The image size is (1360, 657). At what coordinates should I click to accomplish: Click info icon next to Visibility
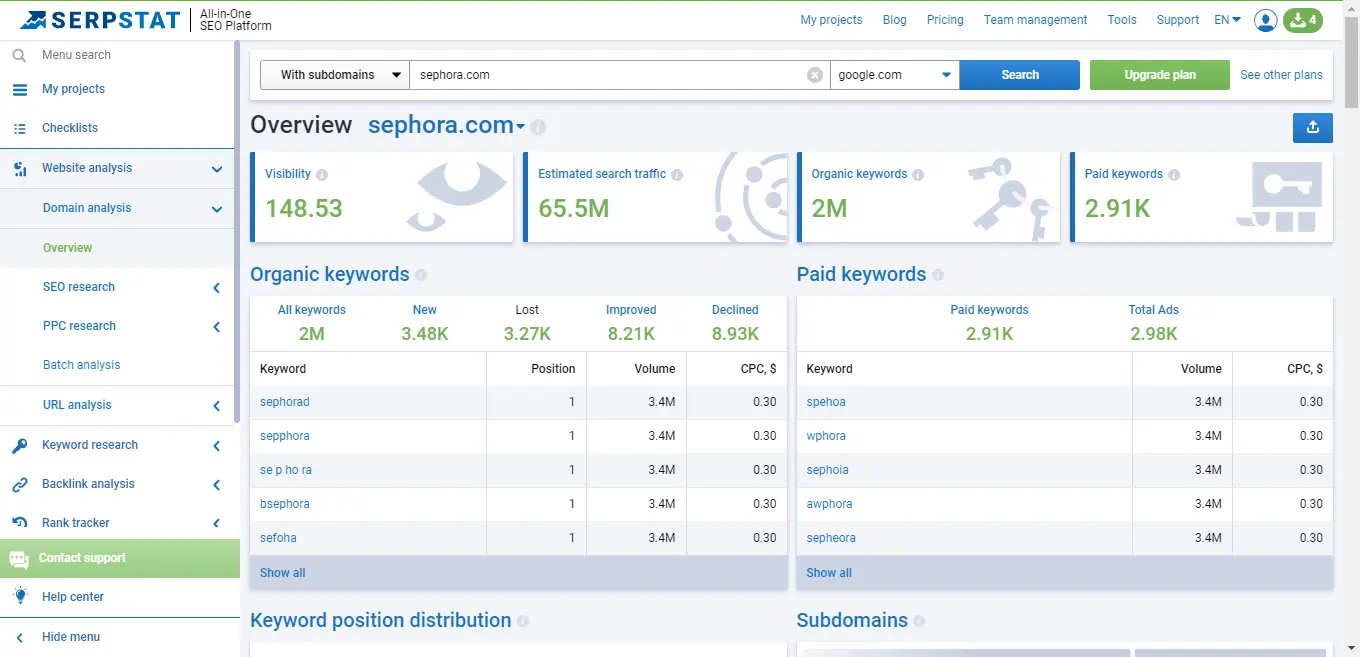tap(322, 174)
